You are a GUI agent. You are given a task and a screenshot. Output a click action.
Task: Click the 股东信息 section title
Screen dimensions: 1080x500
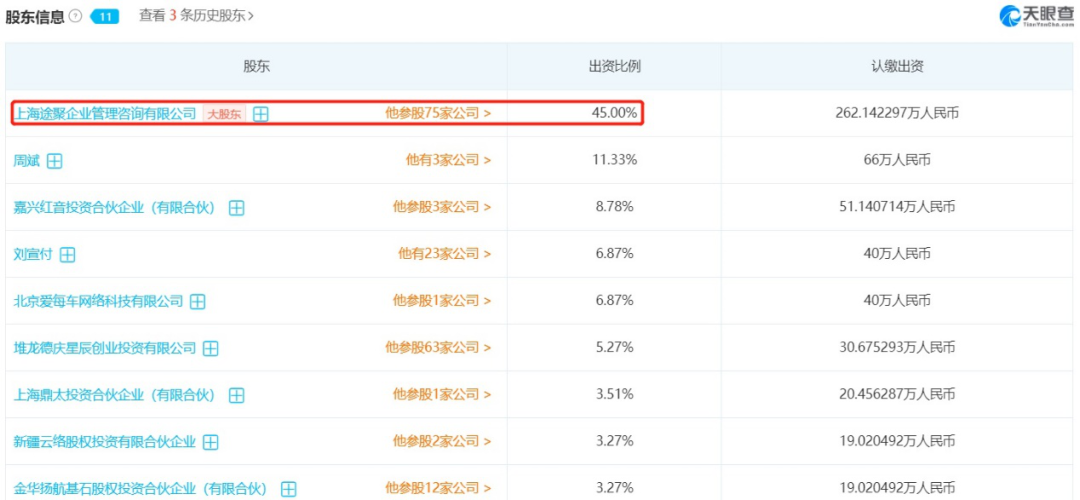pos(35,17)
